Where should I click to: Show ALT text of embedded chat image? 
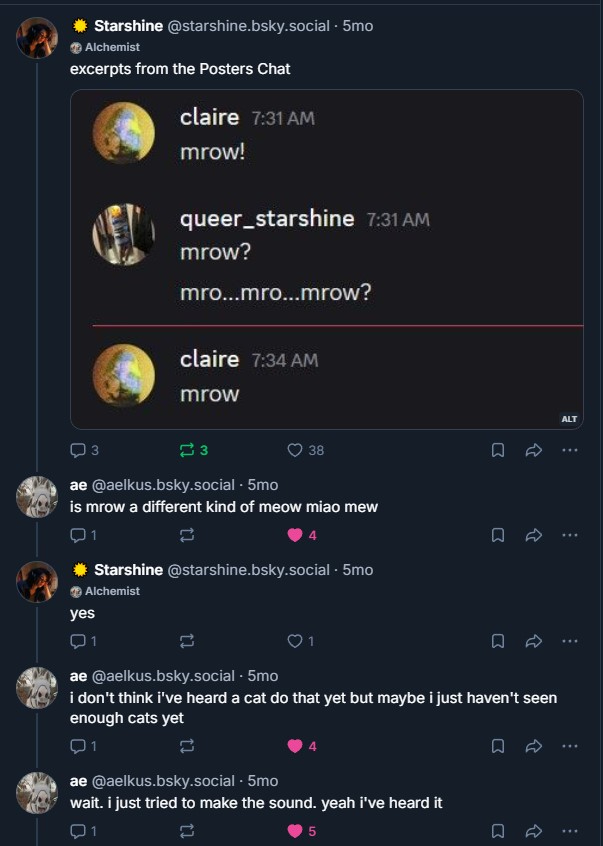569,419
